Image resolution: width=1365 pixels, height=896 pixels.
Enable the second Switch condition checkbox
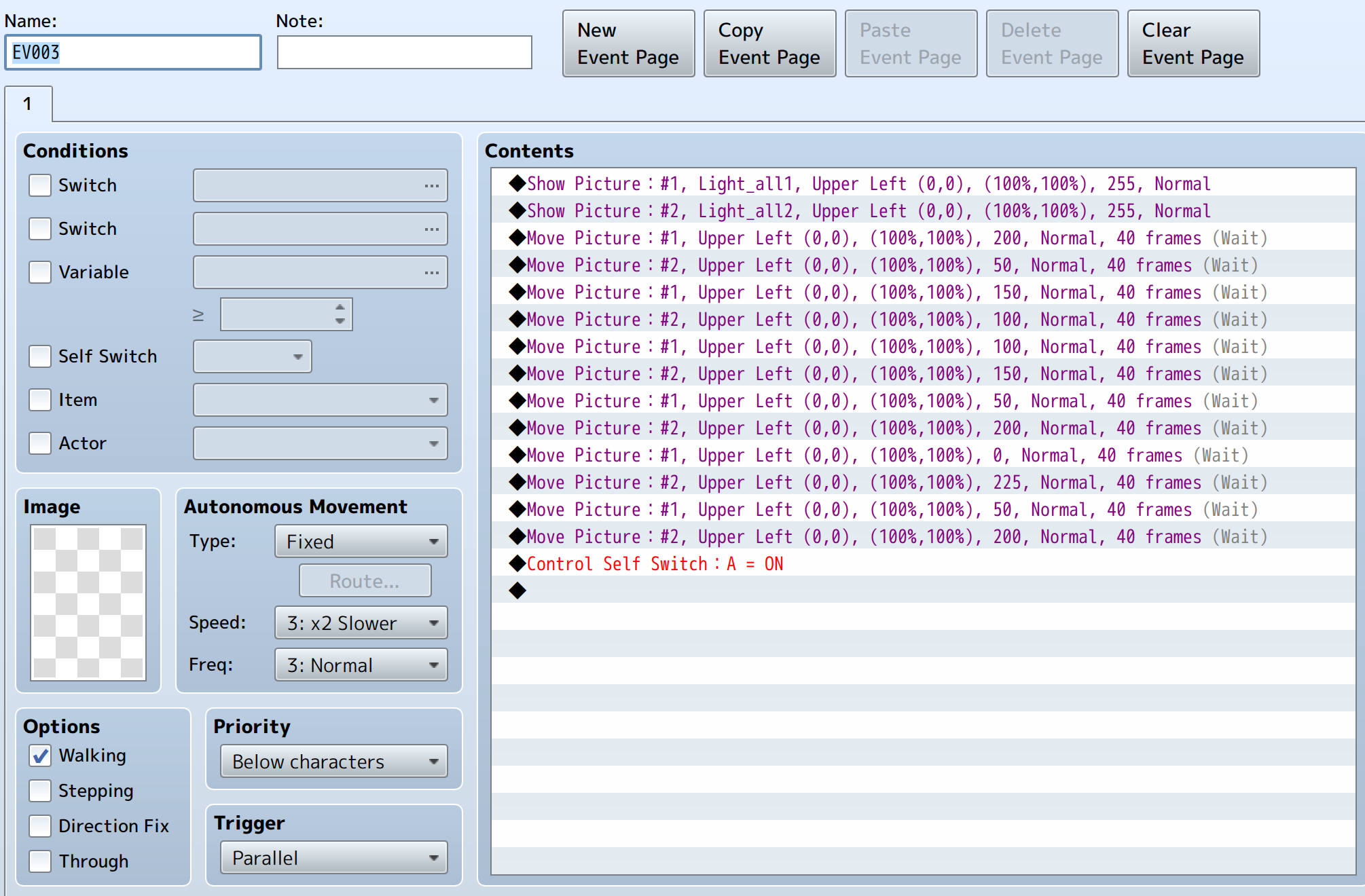[40, 229]
